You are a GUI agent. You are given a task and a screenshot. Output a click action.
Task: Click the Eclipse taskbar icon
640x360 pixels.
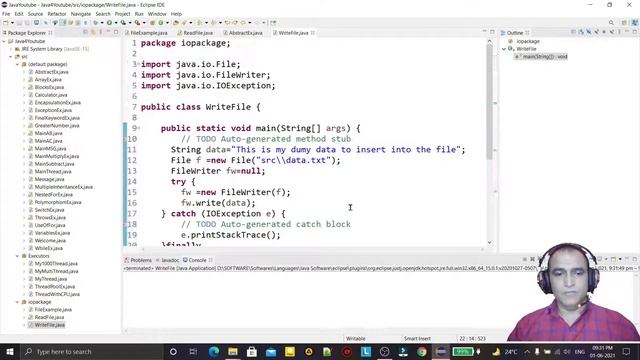pyautogui.click(x=441, y=351)
